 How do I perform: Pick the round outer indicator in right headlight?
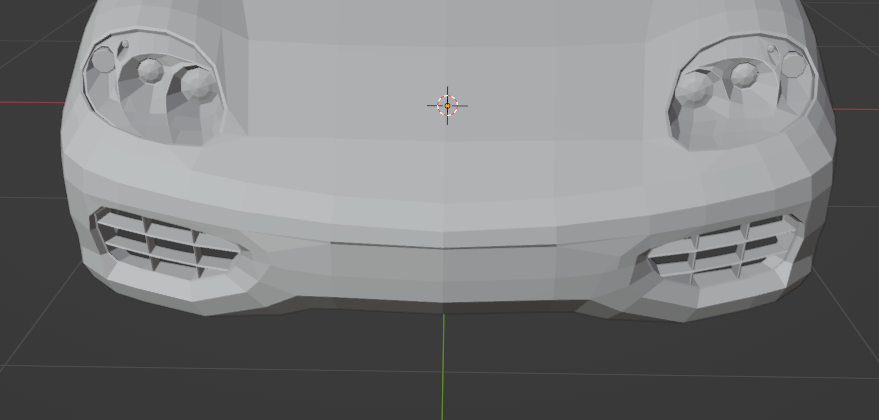coord(793,66)
